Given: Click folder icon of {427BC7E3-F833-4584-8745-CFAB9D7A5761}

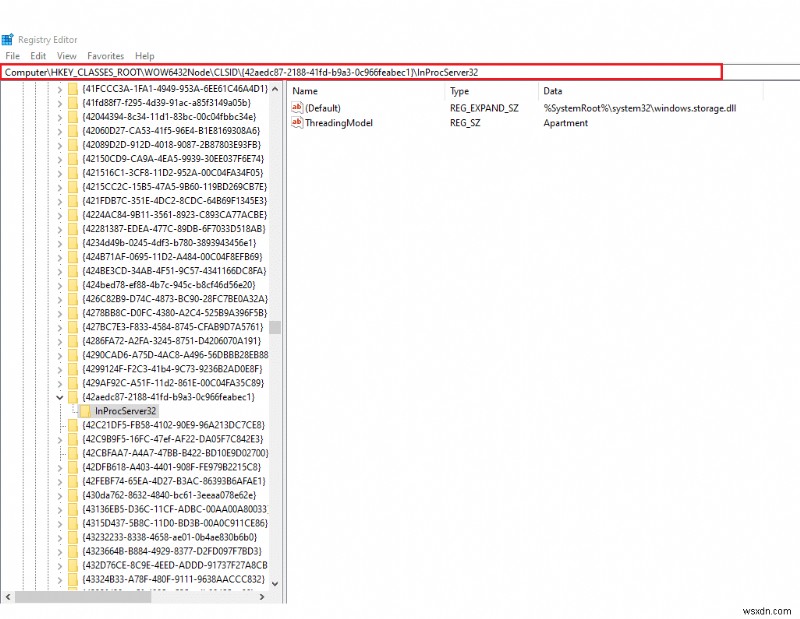Looking at the screenshot, I should (x=73, y=327).
